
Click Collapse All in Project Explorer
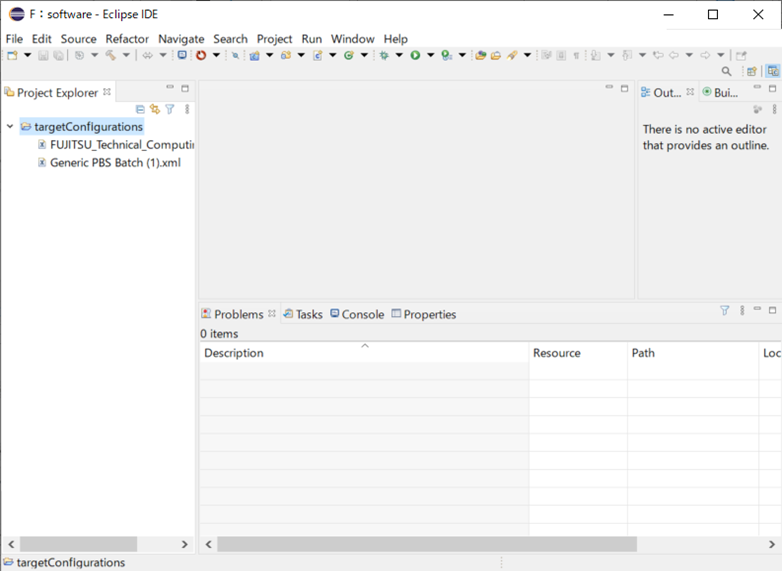(x=140, y=109)
